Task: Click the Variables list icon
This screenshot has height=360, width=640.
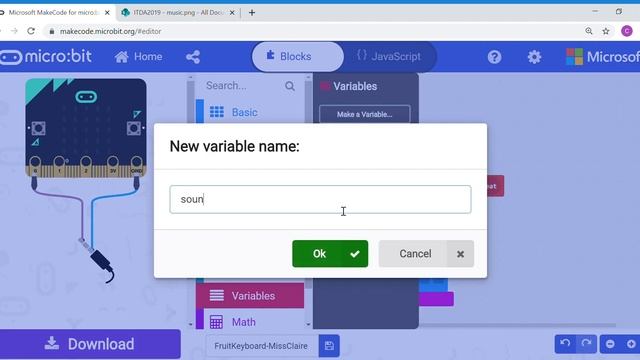Action: coord(217,296)
